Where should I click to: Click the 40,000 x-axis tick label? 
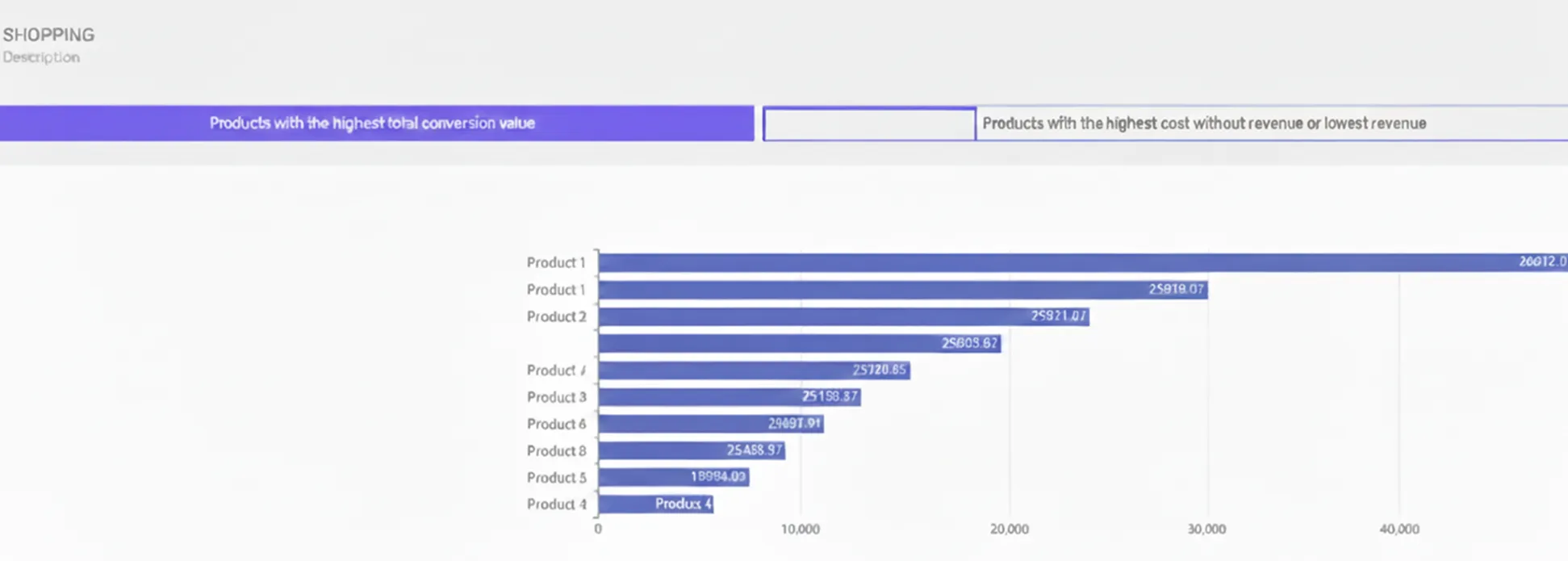pyautogui.click(x=1399, y=529)
